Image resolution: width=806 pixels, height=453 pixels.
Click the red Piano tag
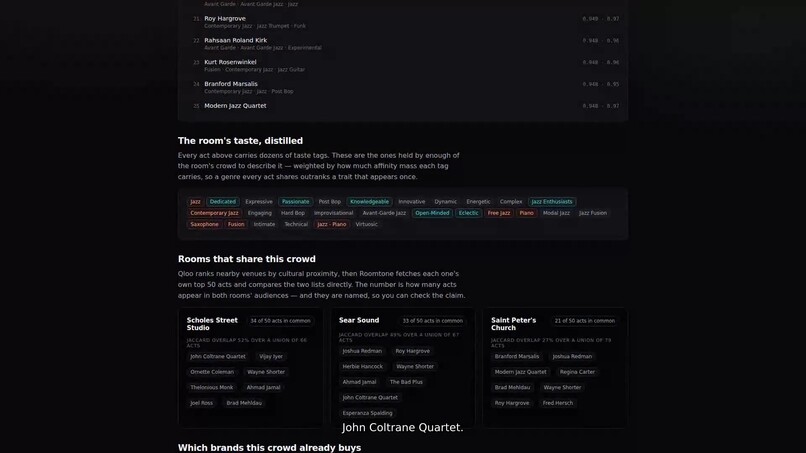[526, 213]
